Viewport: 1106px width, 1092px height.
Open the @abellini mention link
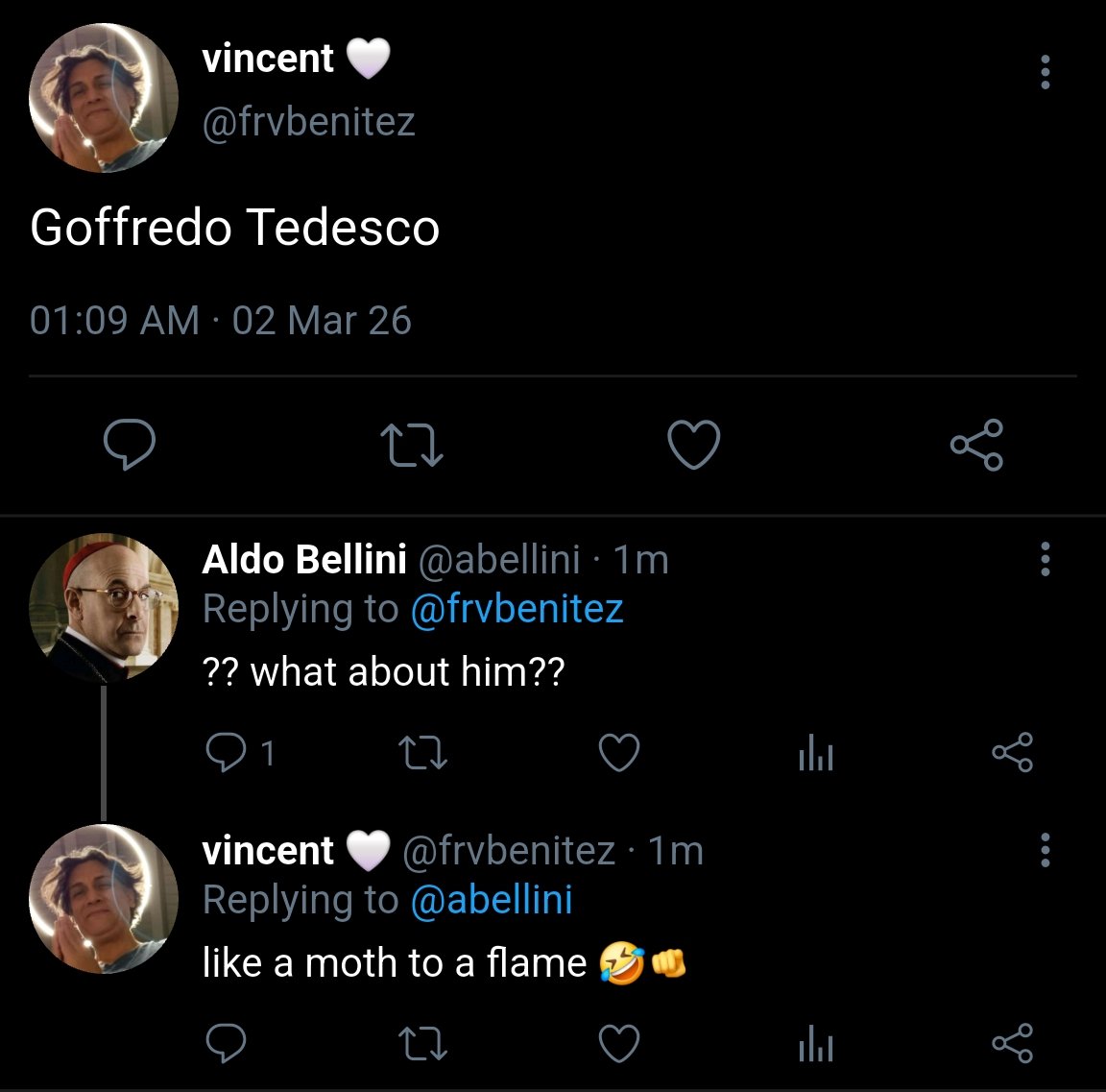pyautogui.click(x=492, y=900)
